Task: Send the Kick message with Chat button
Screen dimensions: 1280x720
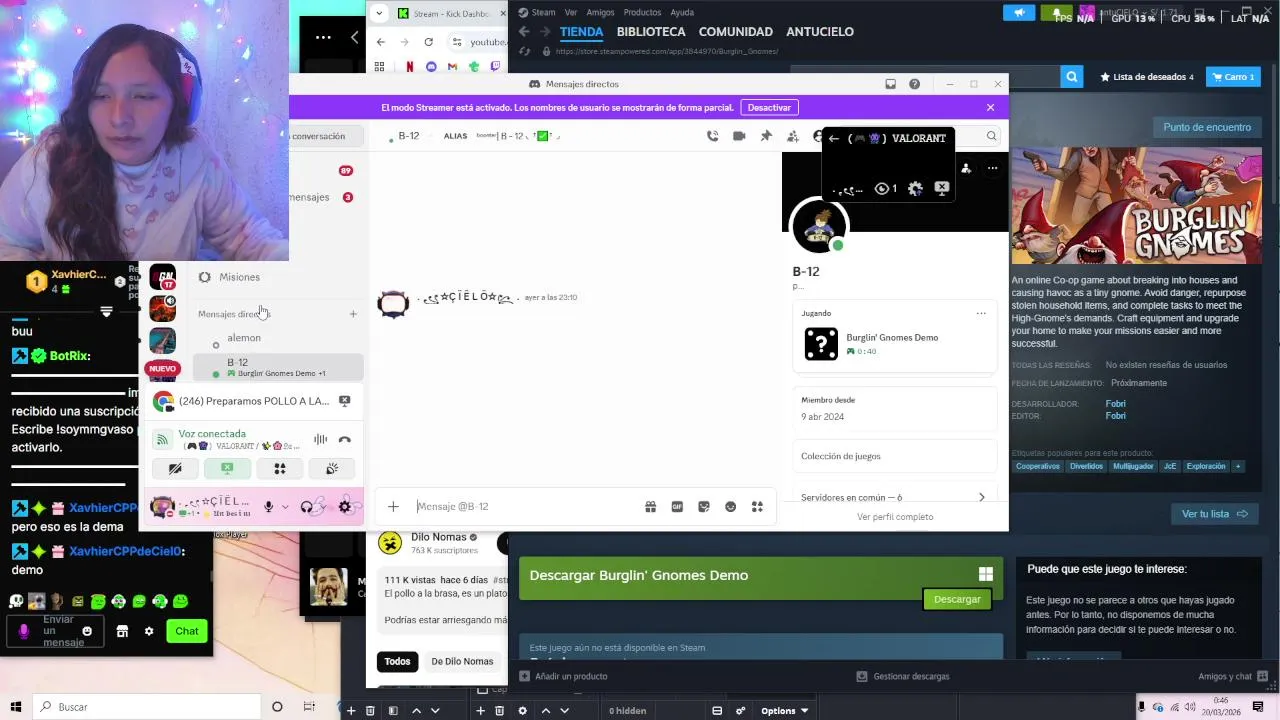Action: [187, 631]
